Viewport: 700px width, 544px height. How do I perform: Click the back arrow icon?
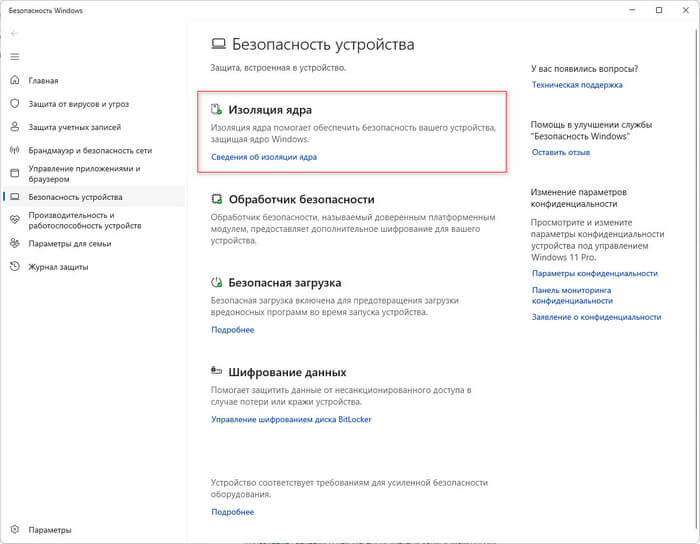point(14,33)
